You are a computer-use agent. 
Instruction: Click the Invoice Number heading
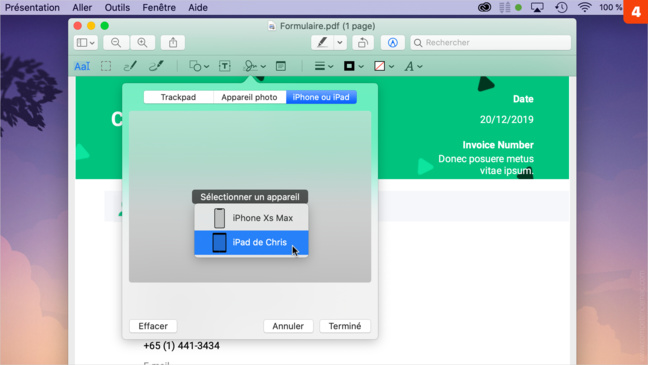tap(498, 145)
